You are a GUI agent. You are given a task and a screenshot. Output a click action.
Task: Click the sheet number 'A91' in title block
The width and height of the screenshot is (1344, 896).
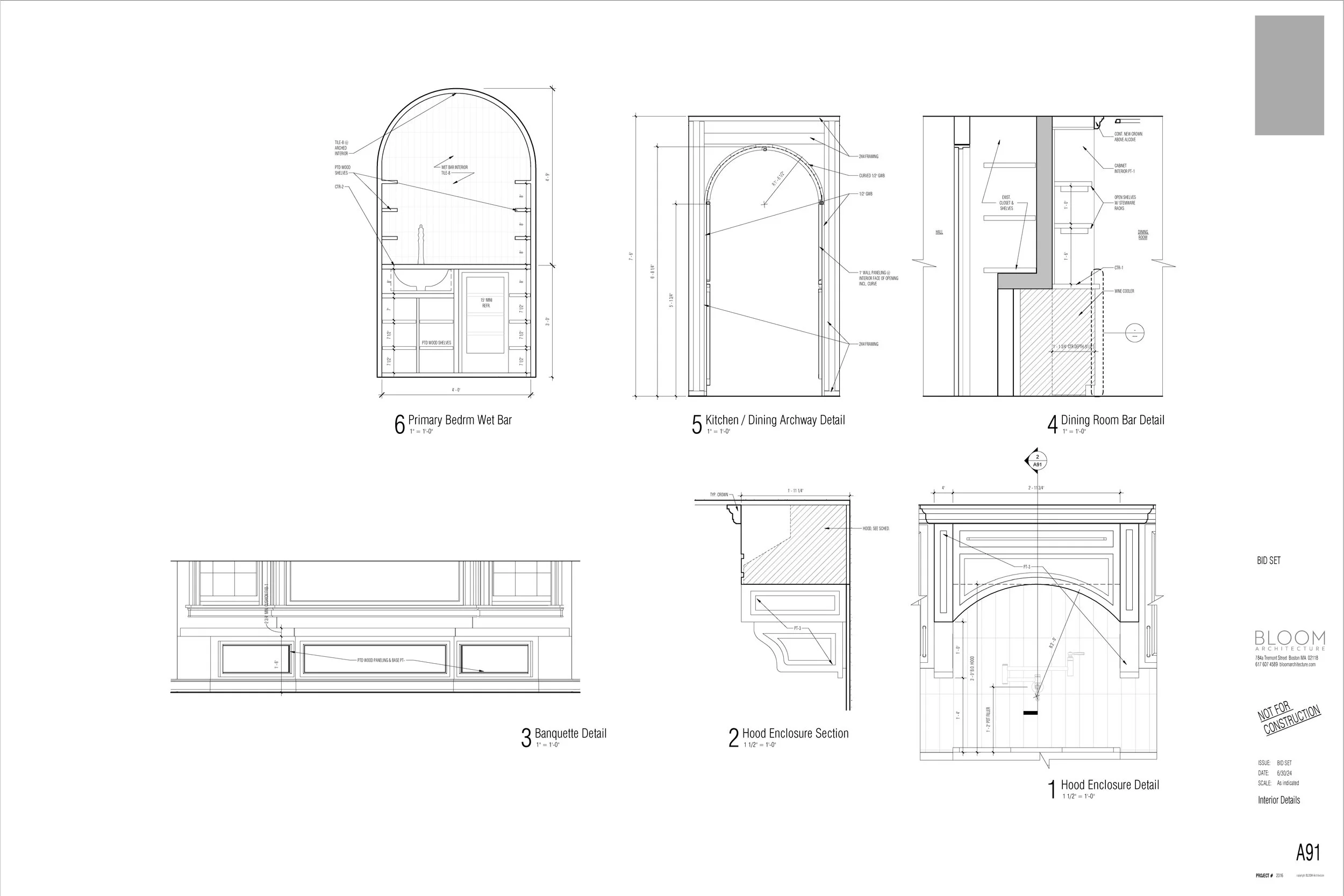coord(1308,852)
